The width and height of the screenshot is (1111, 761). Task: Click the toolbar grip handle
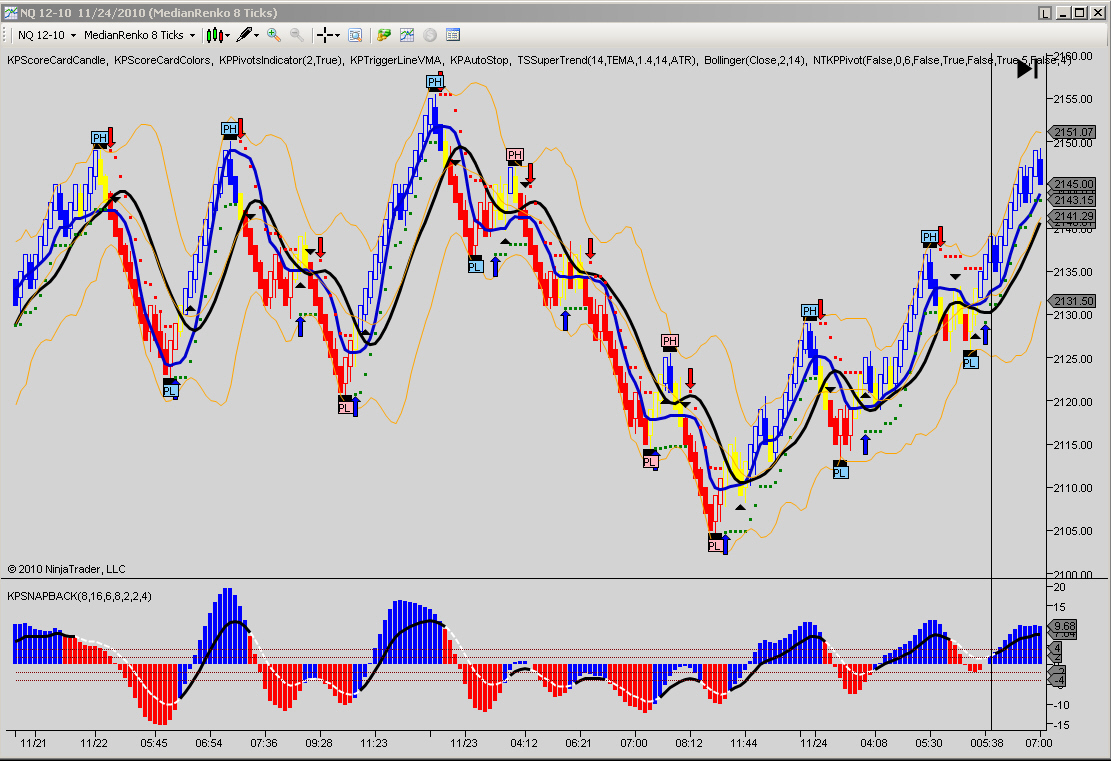tap(6, 35)
